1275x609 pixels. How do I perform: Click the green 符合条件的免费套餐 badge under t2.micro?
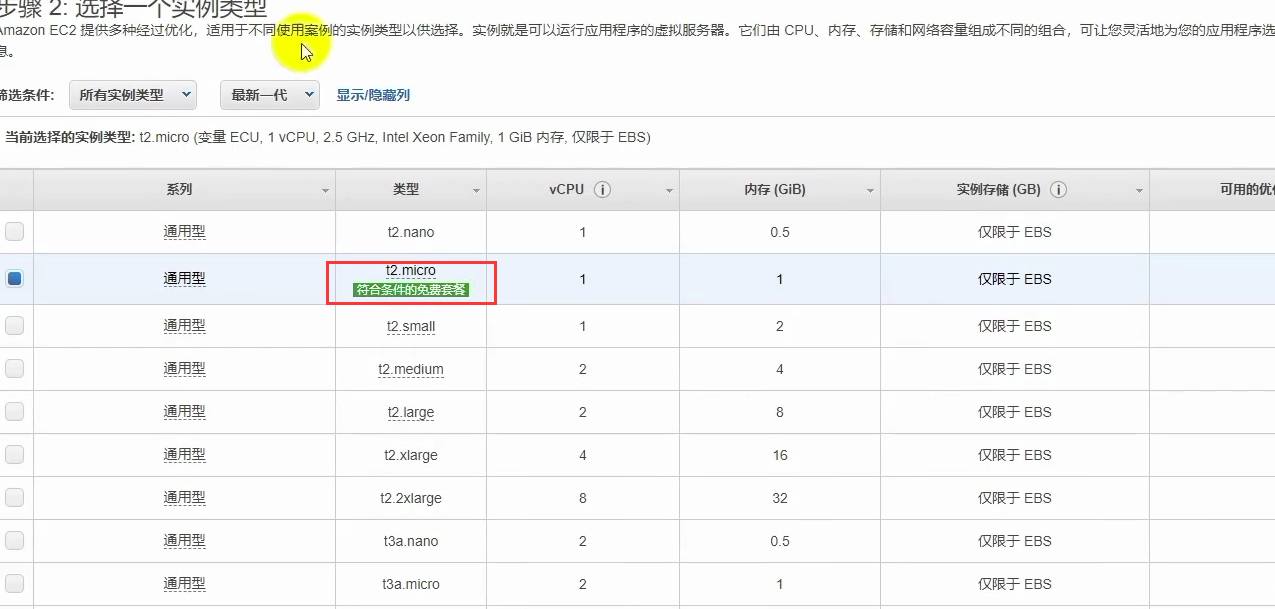[x=411, y=290]
